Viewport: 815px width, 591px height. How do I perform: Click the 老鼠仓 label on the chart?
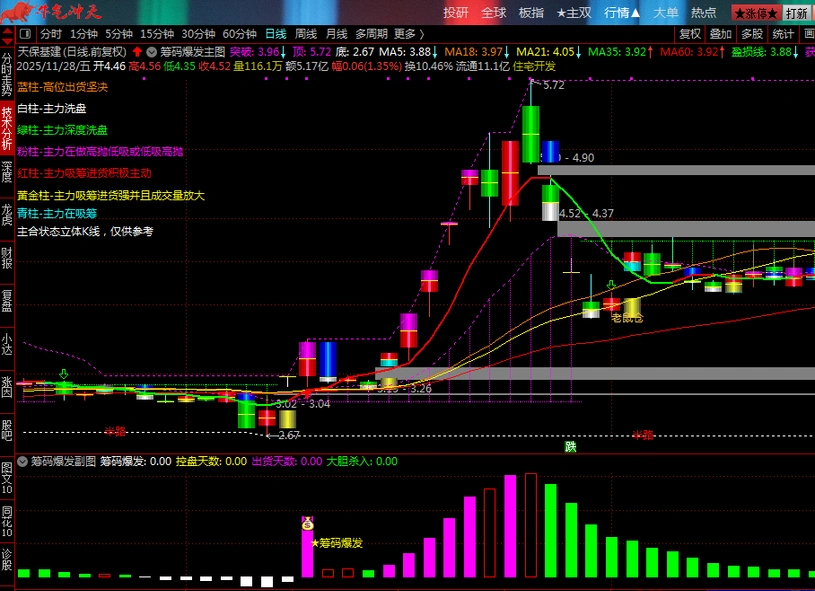click(x=627, y=318)
